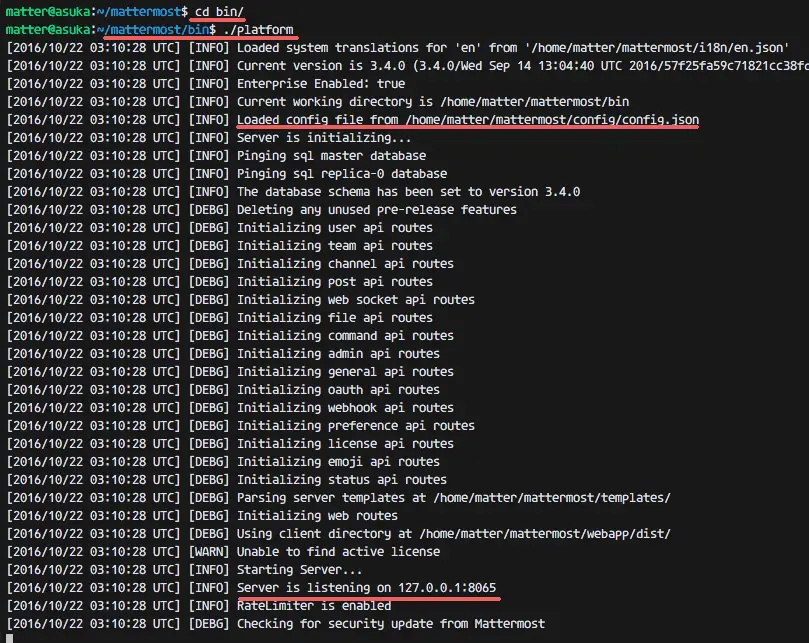
Task: Click the './platform' command text
Action: [258, 30]
